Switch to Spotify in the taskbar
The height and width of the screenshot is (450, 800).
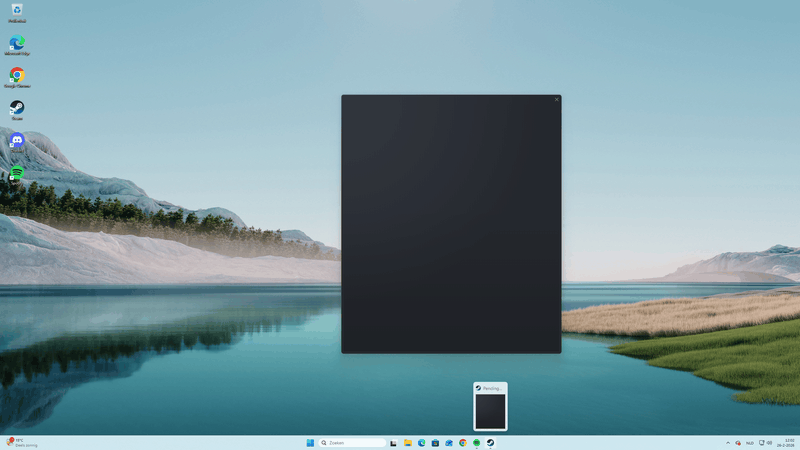point(477,443)
